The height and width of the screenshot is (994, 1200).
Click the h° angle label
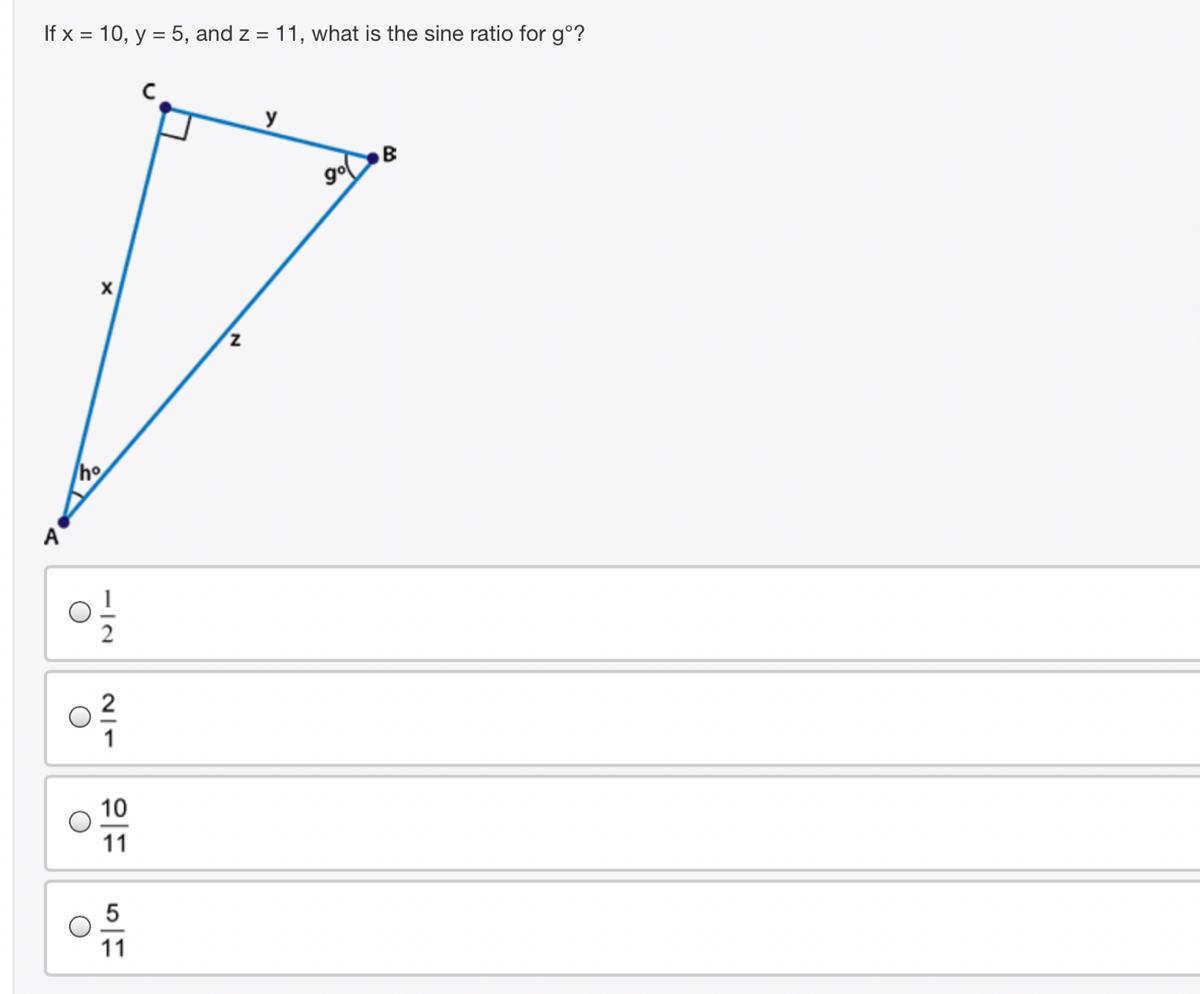click(90, 471)
